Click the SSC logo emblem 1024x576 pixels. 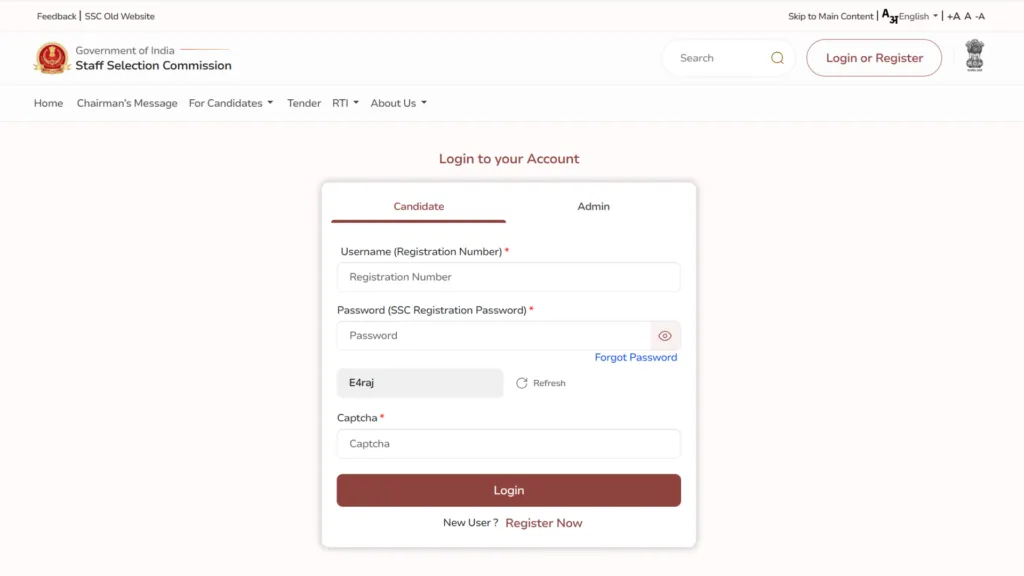(51, 58)
